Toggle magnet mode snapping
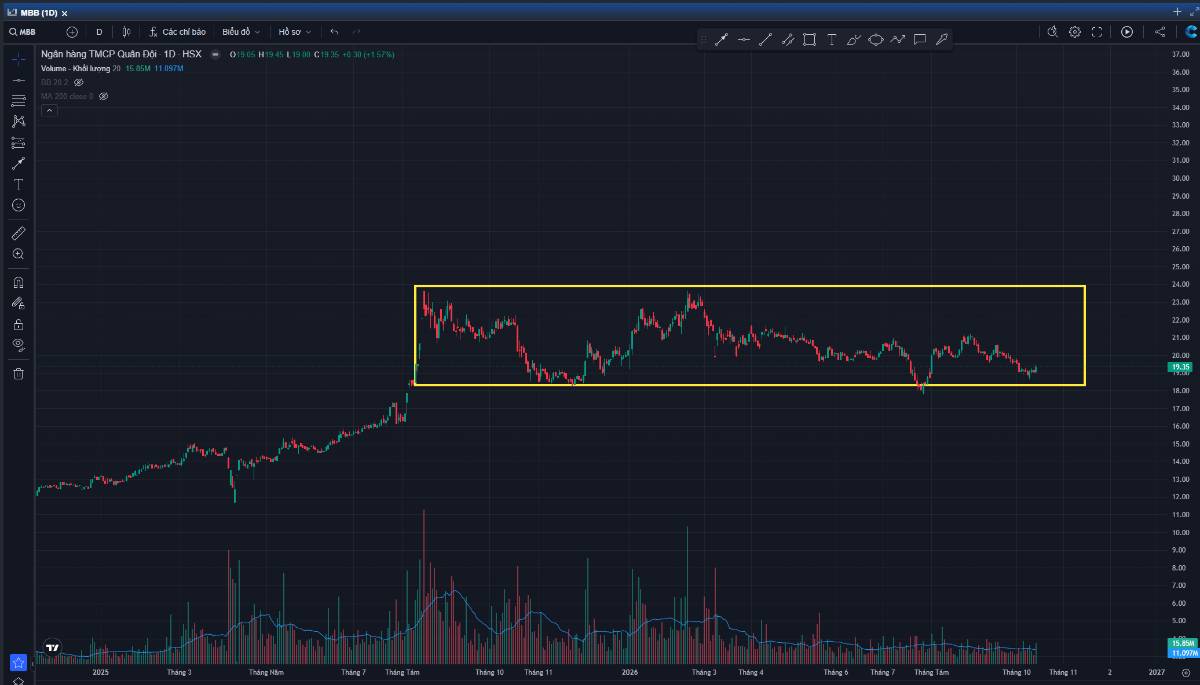This screenshot has height=685, width=1200. (x=18, y=282)
